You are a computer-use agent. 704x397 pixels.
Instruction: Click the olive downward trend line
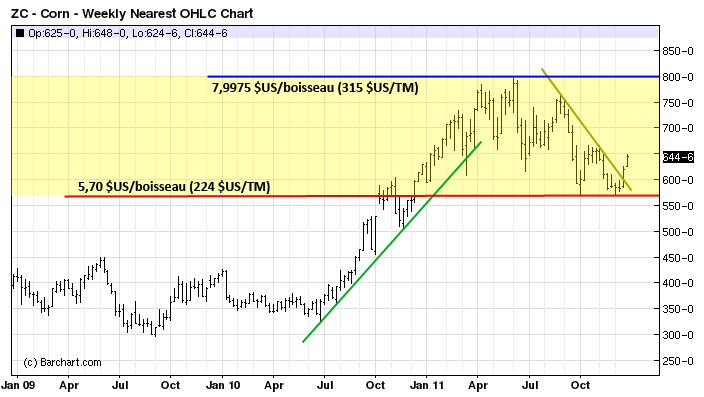click(586, 129)
